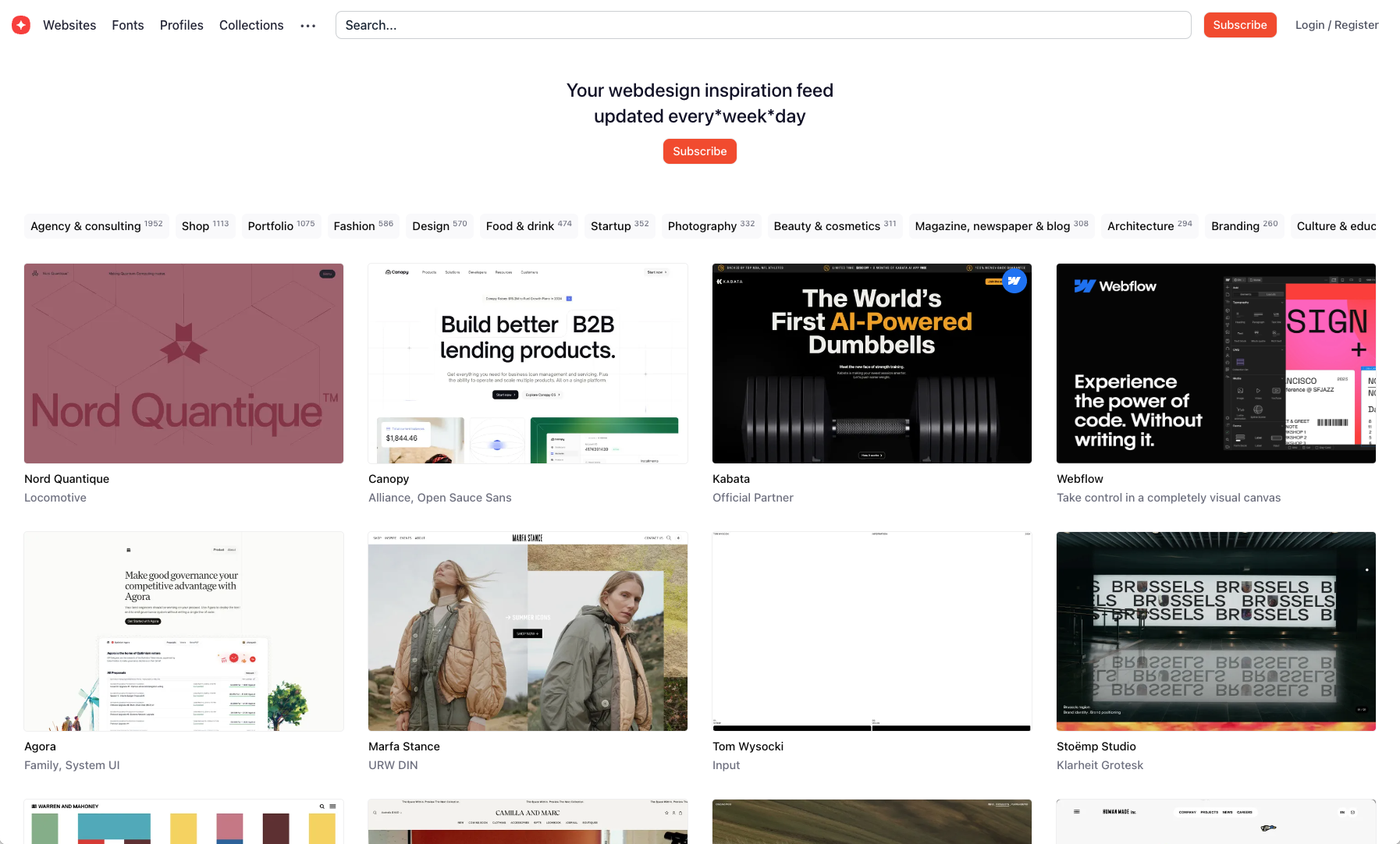Apply the Fashion filter tag
The image size is (1400, 844).
pyautogui.click(x=363, y=226)
